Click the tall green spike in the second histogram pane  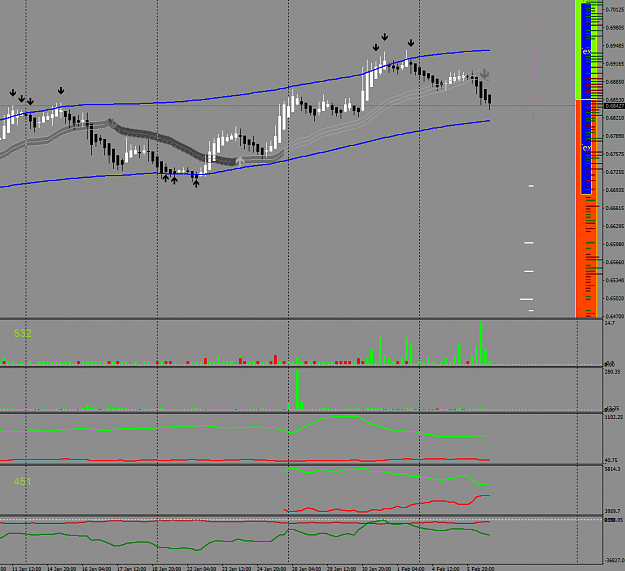click(297, 390)
